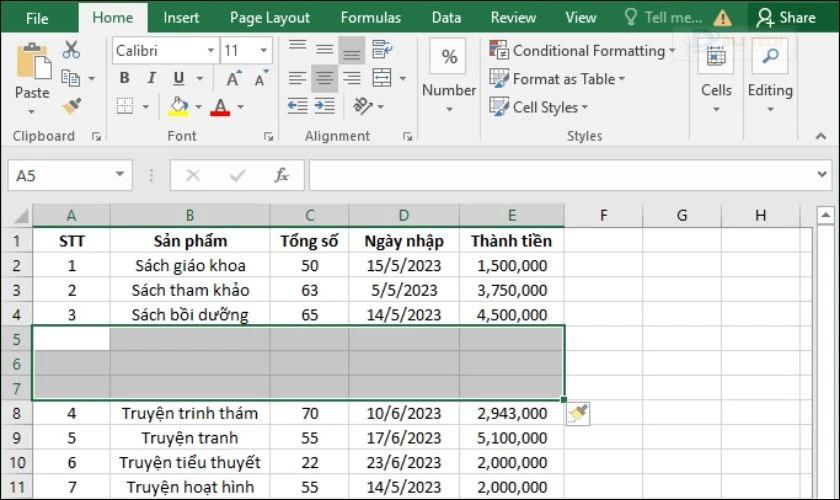Align text right

tap(351, 78)
